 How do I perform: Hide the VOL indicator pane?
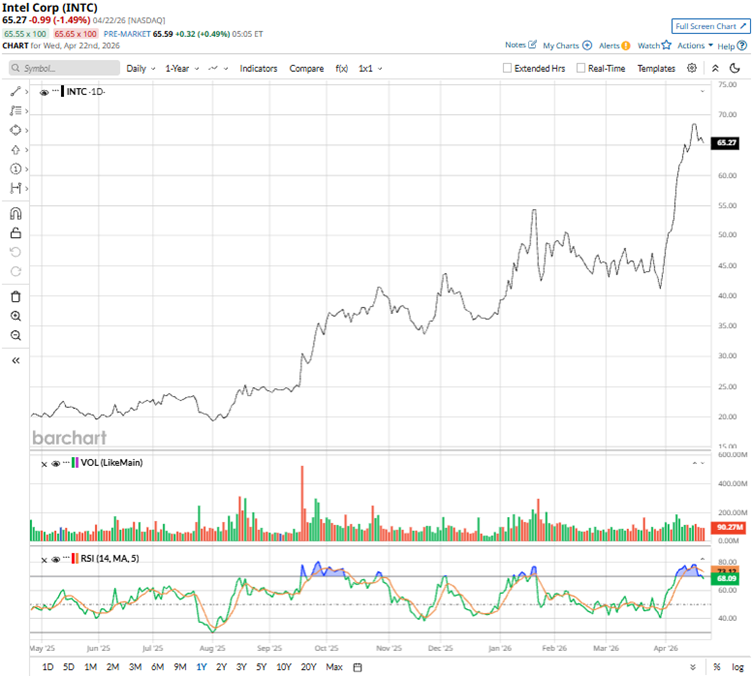(x=56, y=463)
